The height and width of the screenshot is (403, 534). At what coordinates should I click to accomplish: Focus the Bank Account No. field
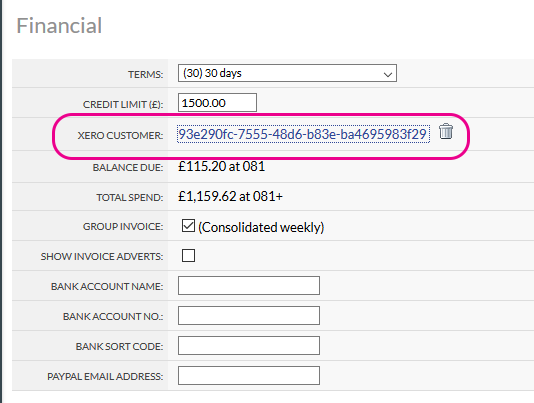coord(249,315)
